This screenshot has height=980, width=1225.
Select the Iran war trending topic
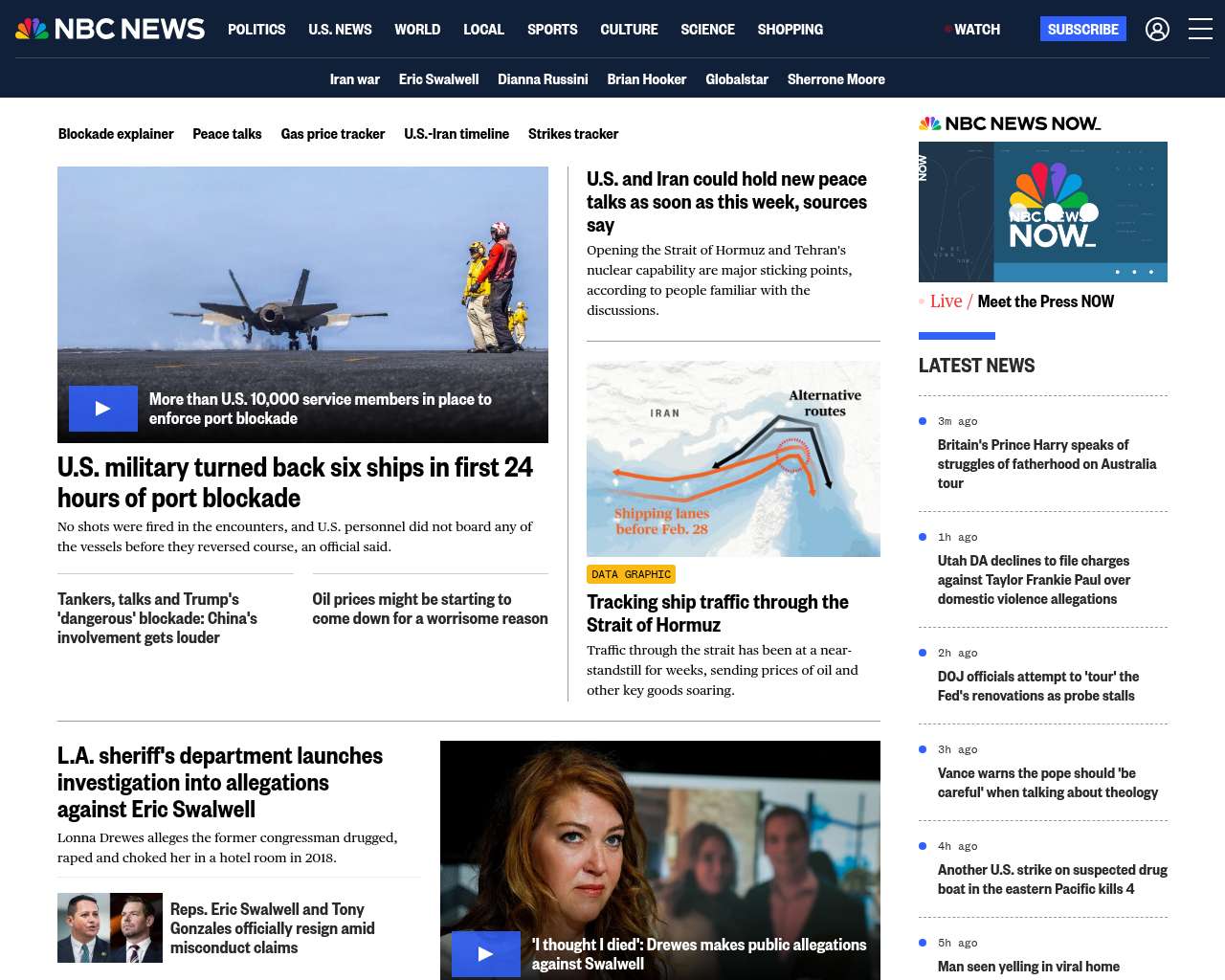(x=354, y=79)
